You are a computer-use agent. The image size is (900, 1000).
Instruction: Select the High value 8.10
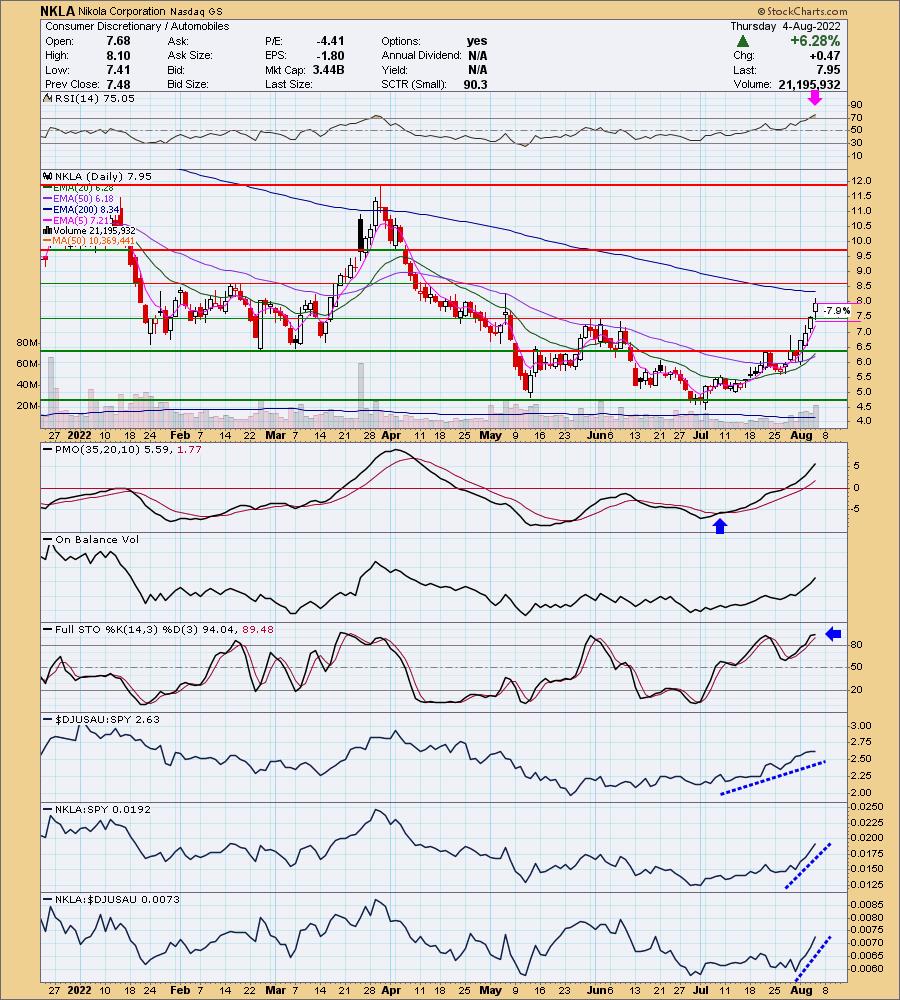(x=118, y=55)
